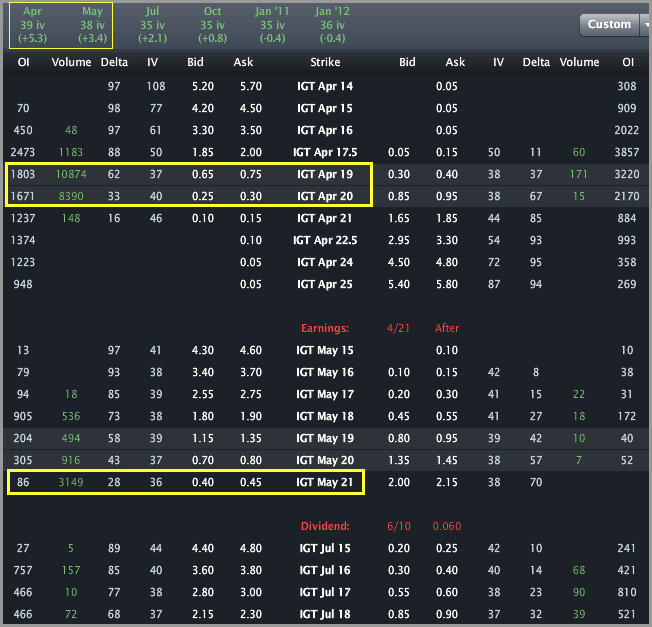The image size is (652, 627).
Task: Click the Earnings label in red
Action: 325,328
